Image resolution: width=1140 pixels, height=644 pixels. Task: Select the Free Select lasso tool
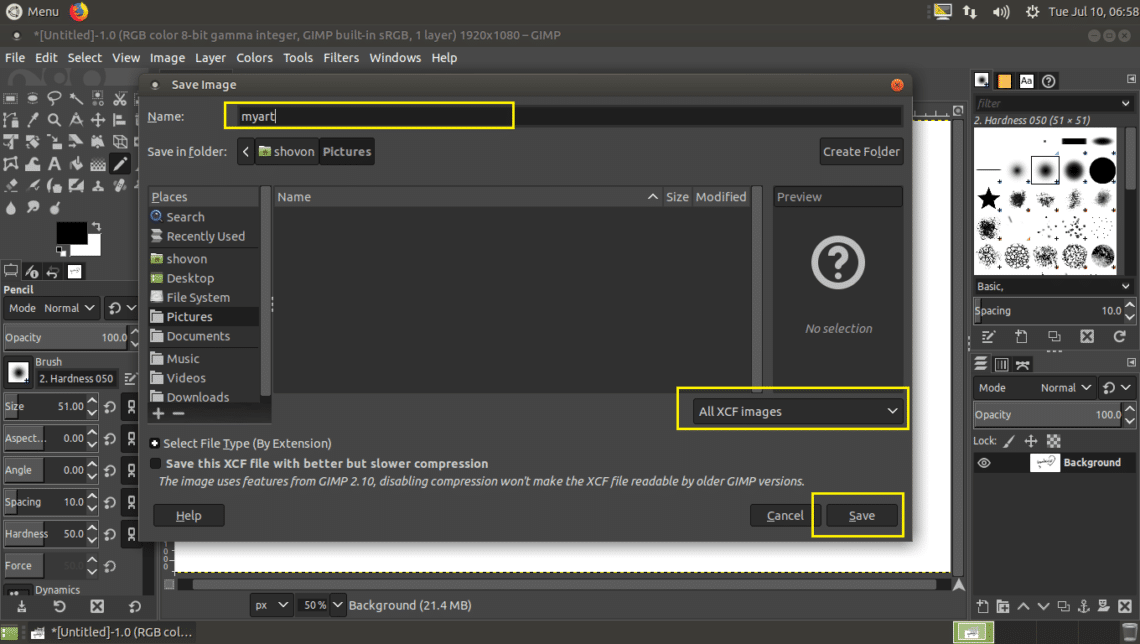pyautogui.click(x=55, y=99)
